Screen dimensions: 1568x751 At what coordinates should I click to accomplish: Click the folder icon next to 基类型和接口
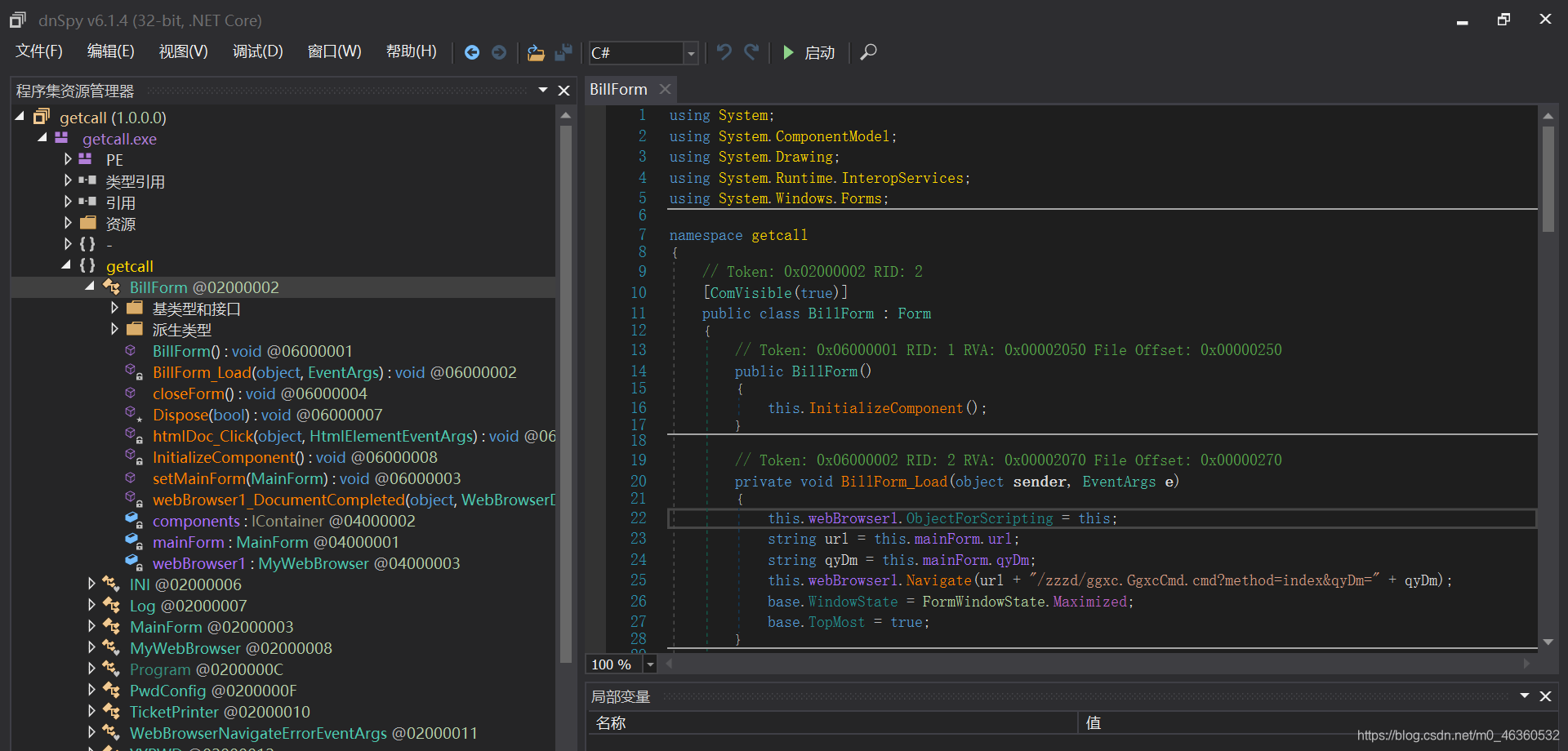(135, 308)
